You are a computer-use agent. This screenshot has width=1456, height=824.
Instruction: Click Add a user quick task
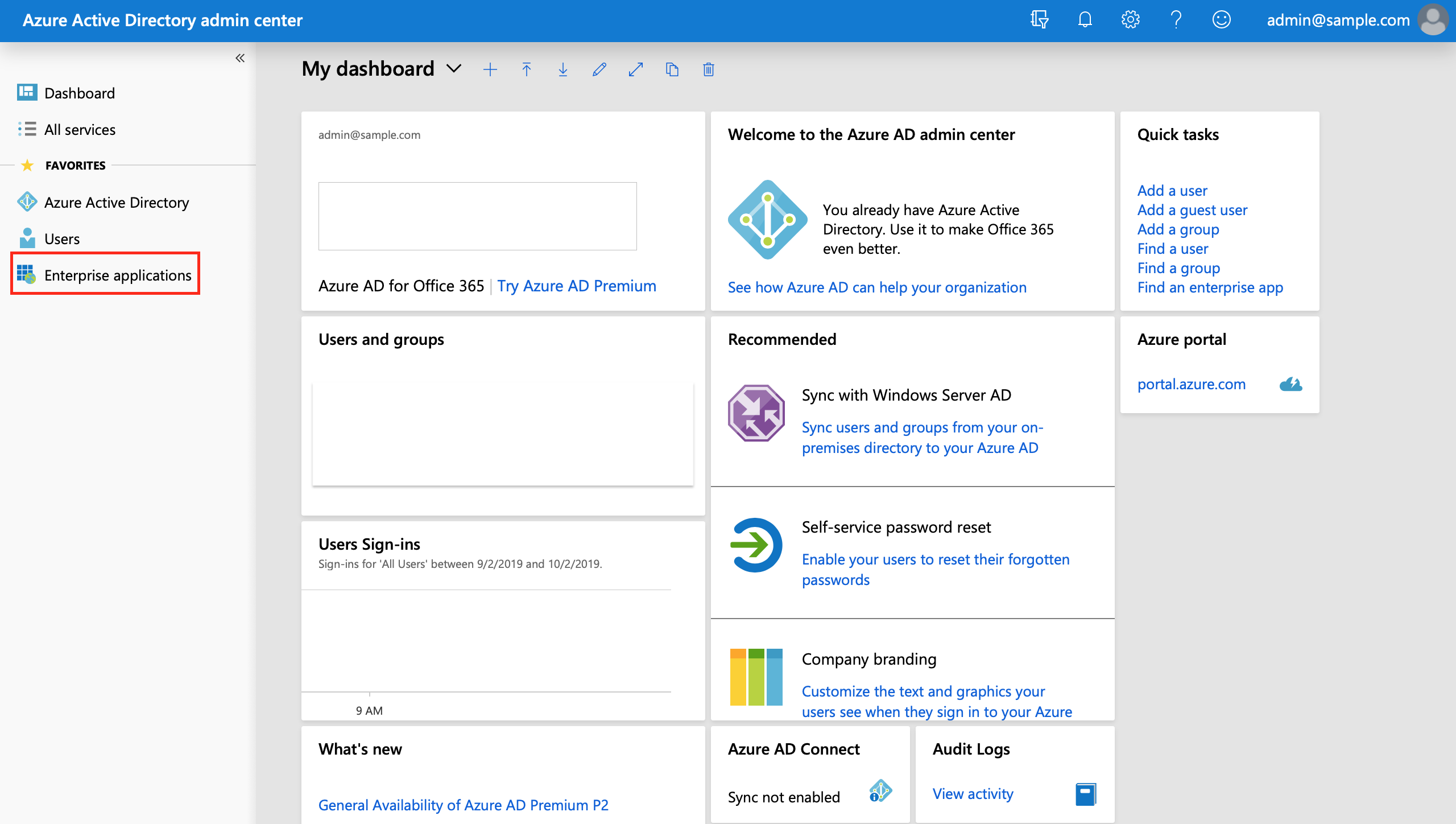1172,191
